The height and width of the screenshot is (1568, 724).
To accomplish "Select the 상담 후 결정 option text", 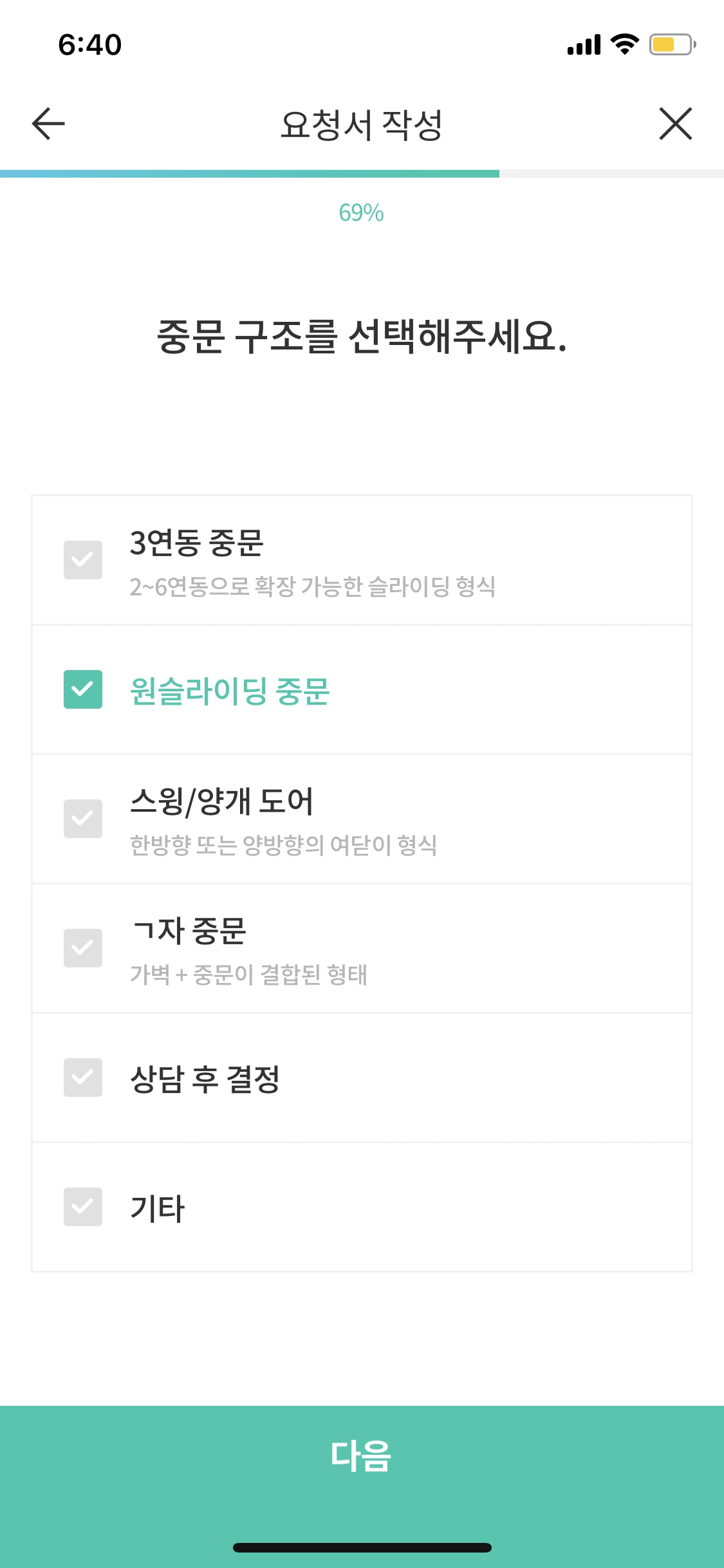I will coord(205,1079).
